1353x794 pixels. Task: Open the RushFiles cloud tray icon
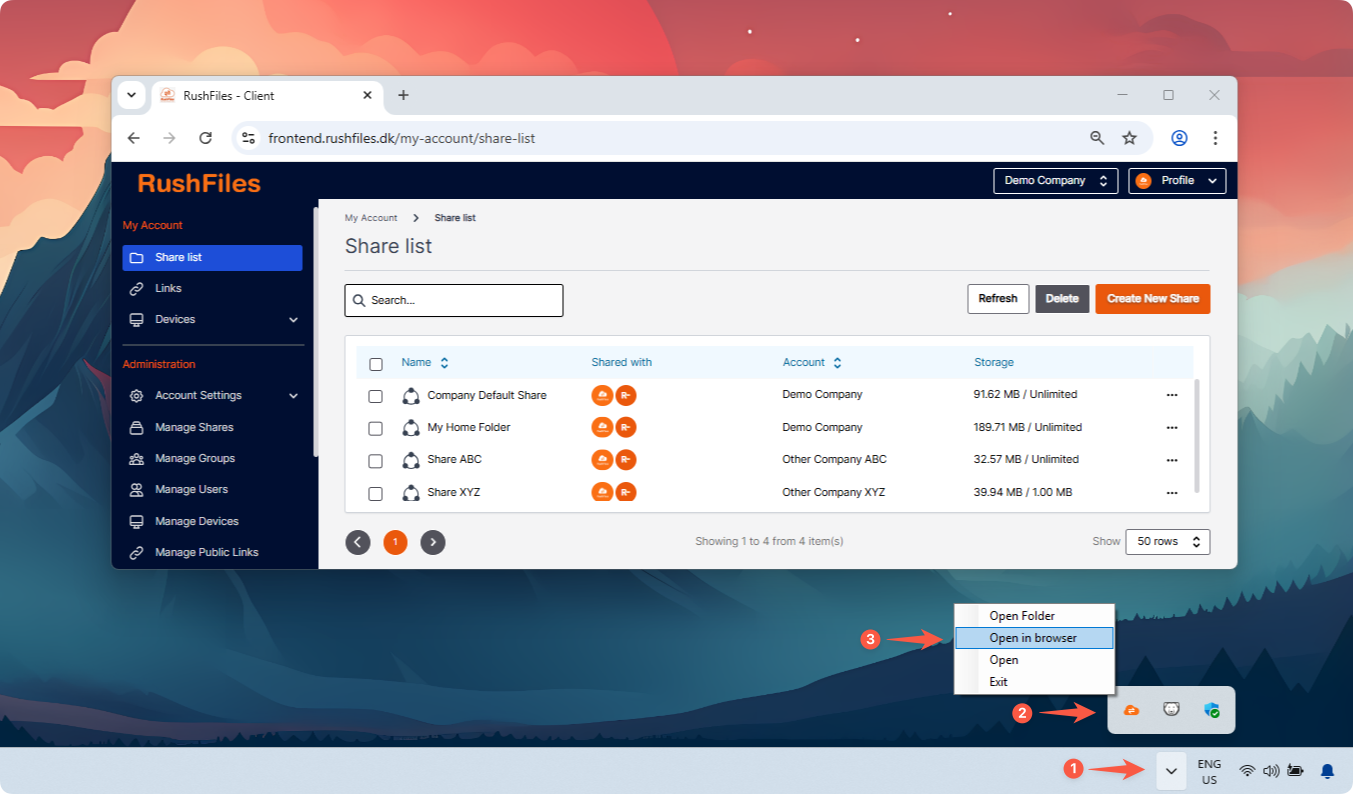pos(1132,710)
